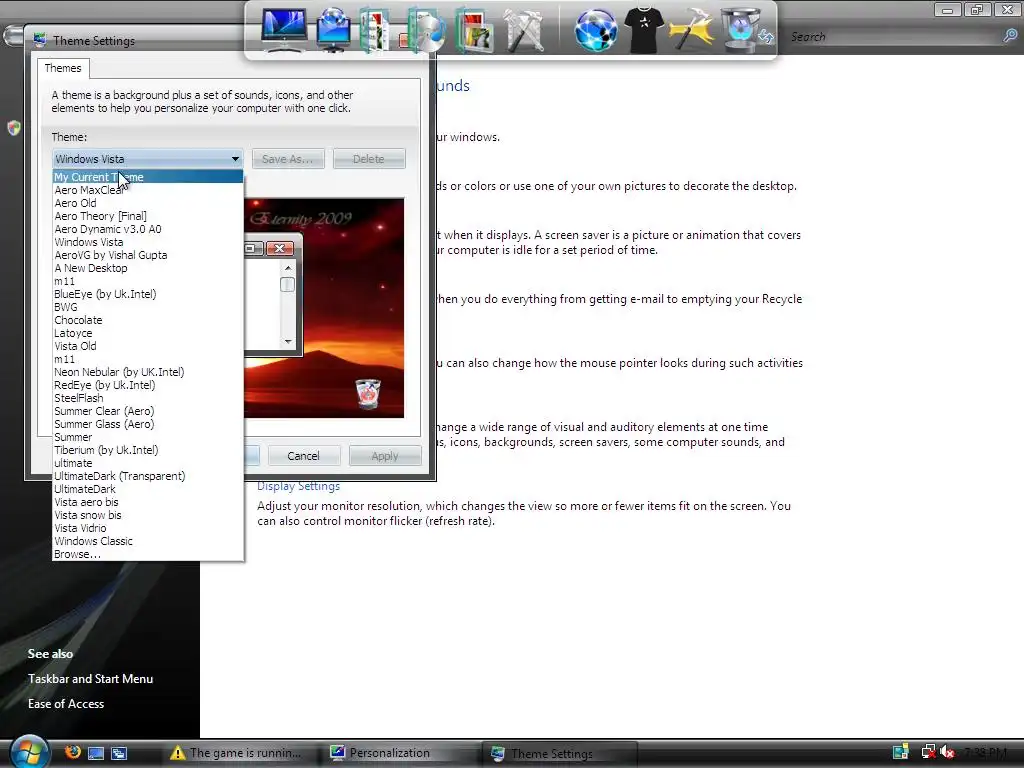Screen dimensions: 1024x768
Task: Select Aero Theory [Final] theme
Action: tap(148, 216)
